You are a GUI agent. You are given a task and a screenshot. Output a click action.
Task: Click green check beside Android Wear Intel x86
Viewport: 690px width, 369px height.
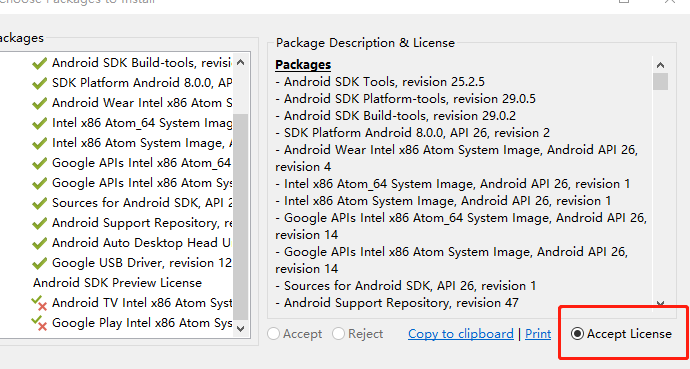(40, 103)
